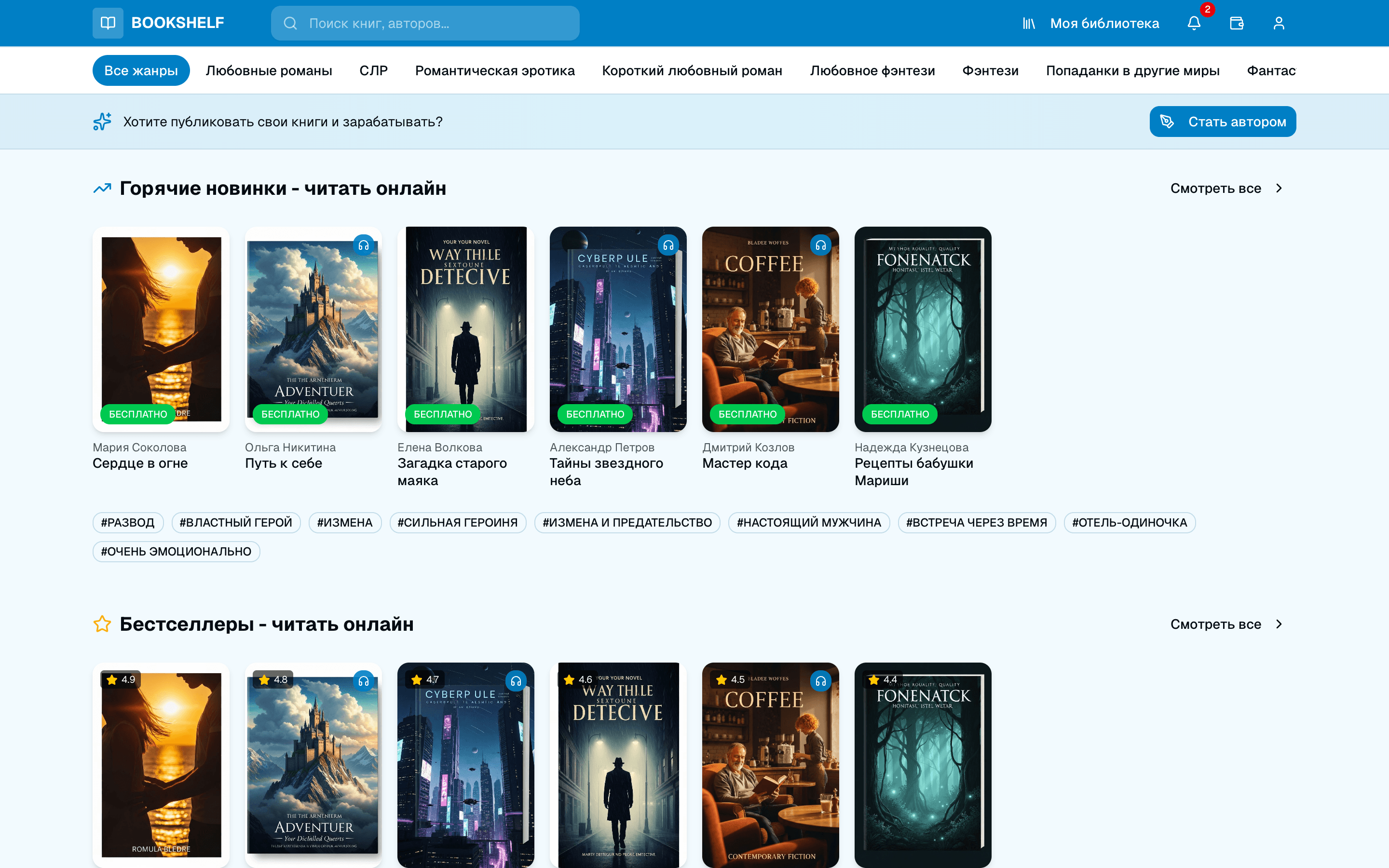
Task: Click author name Надежда Кузнецова
Action: 912,447
